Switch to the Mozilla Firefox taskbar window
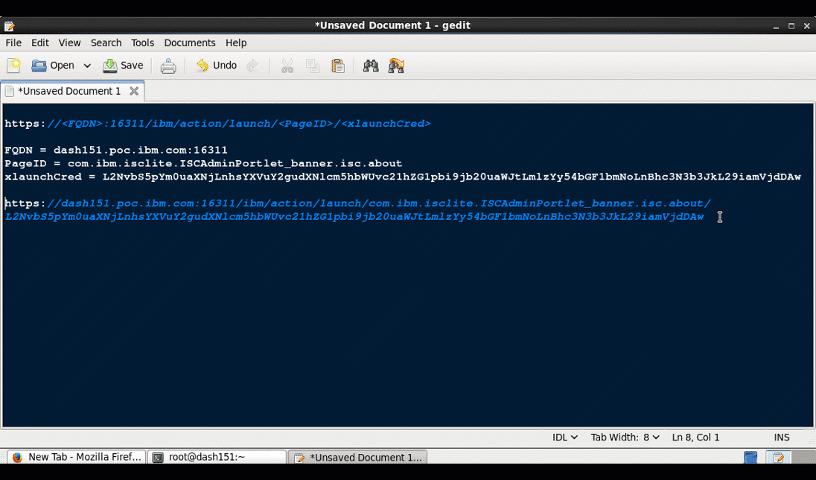The image size is (816, 480). [77, 457]
